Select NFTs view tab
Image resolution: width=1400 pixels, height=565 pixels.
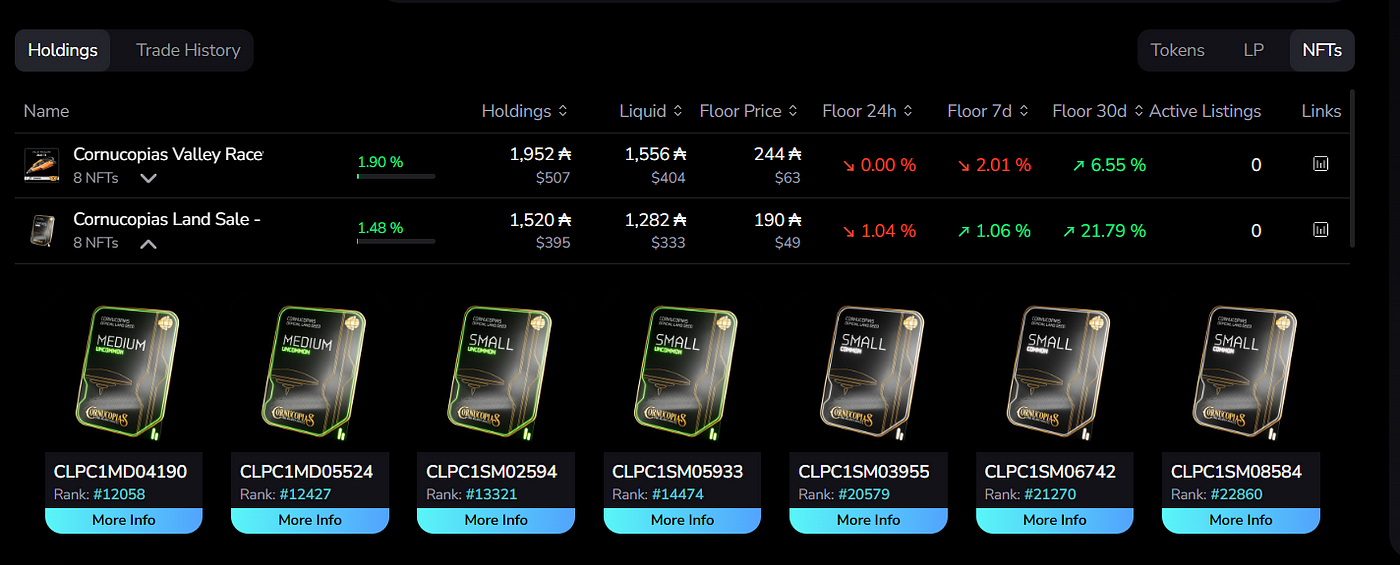pos(1322,50)
